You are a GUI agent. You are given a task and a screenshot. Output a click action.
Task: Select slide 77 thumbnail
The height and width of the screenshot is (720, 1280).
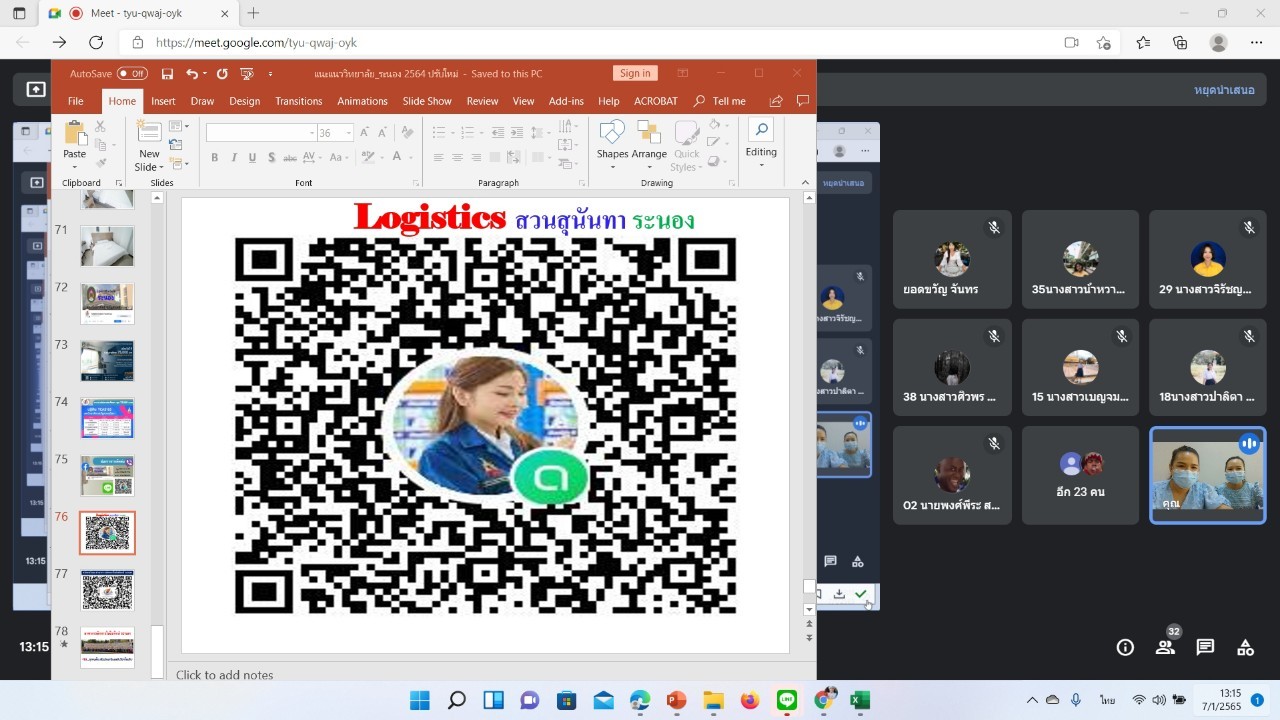click(107, 590)
